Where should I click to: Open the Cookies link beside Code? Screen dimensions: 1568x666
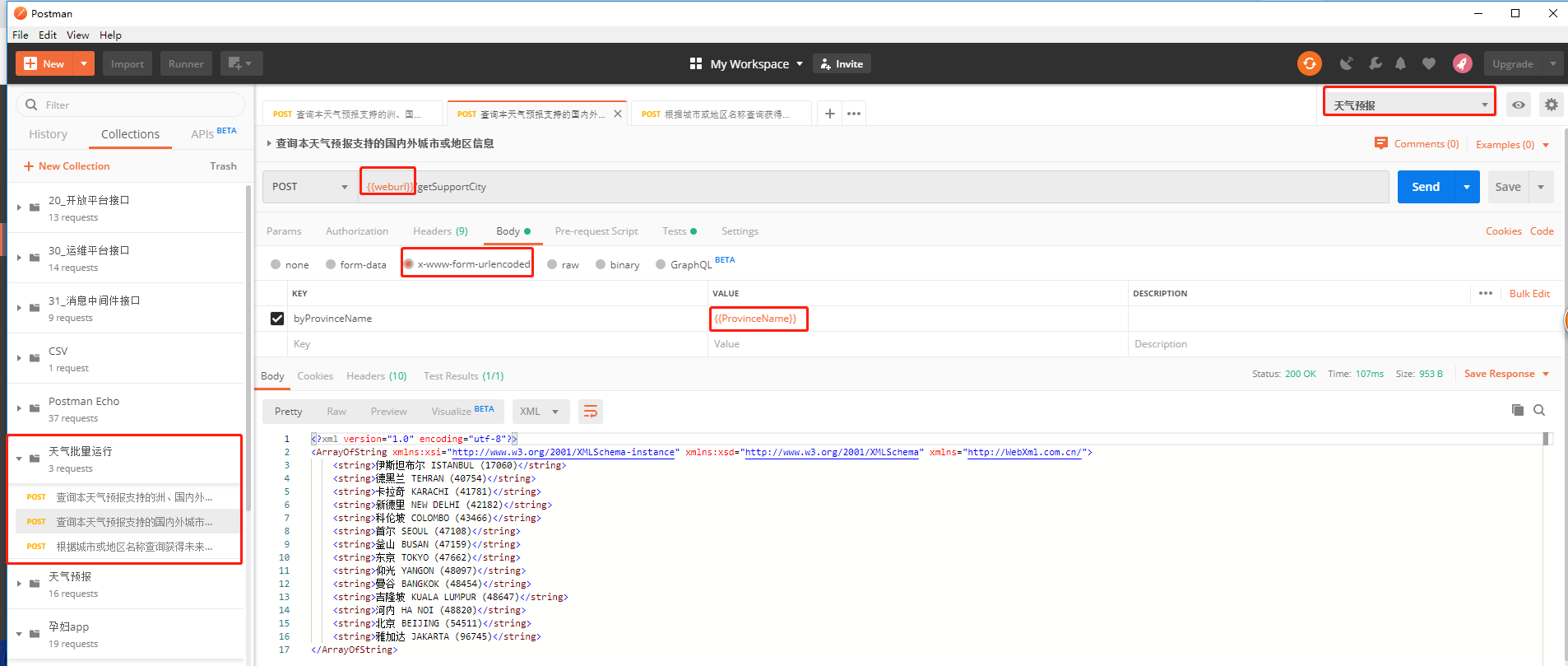tap(1504, 231)
